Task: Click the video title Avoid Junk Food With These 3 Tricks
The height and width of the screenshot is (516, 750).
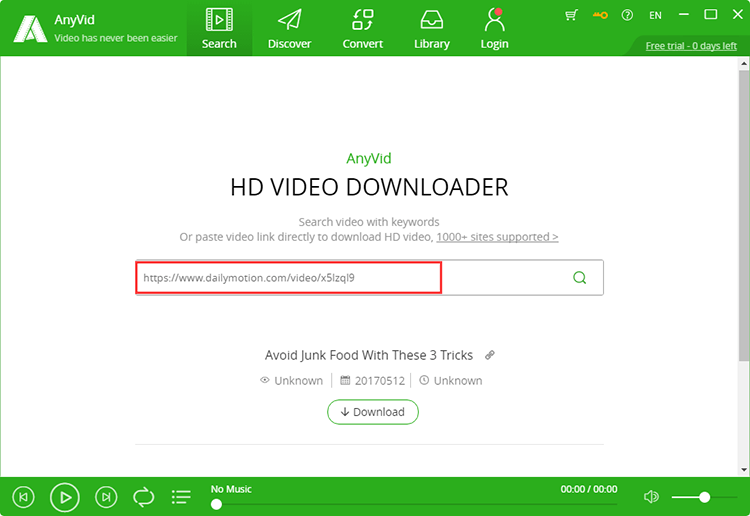Action: (369, 355)
